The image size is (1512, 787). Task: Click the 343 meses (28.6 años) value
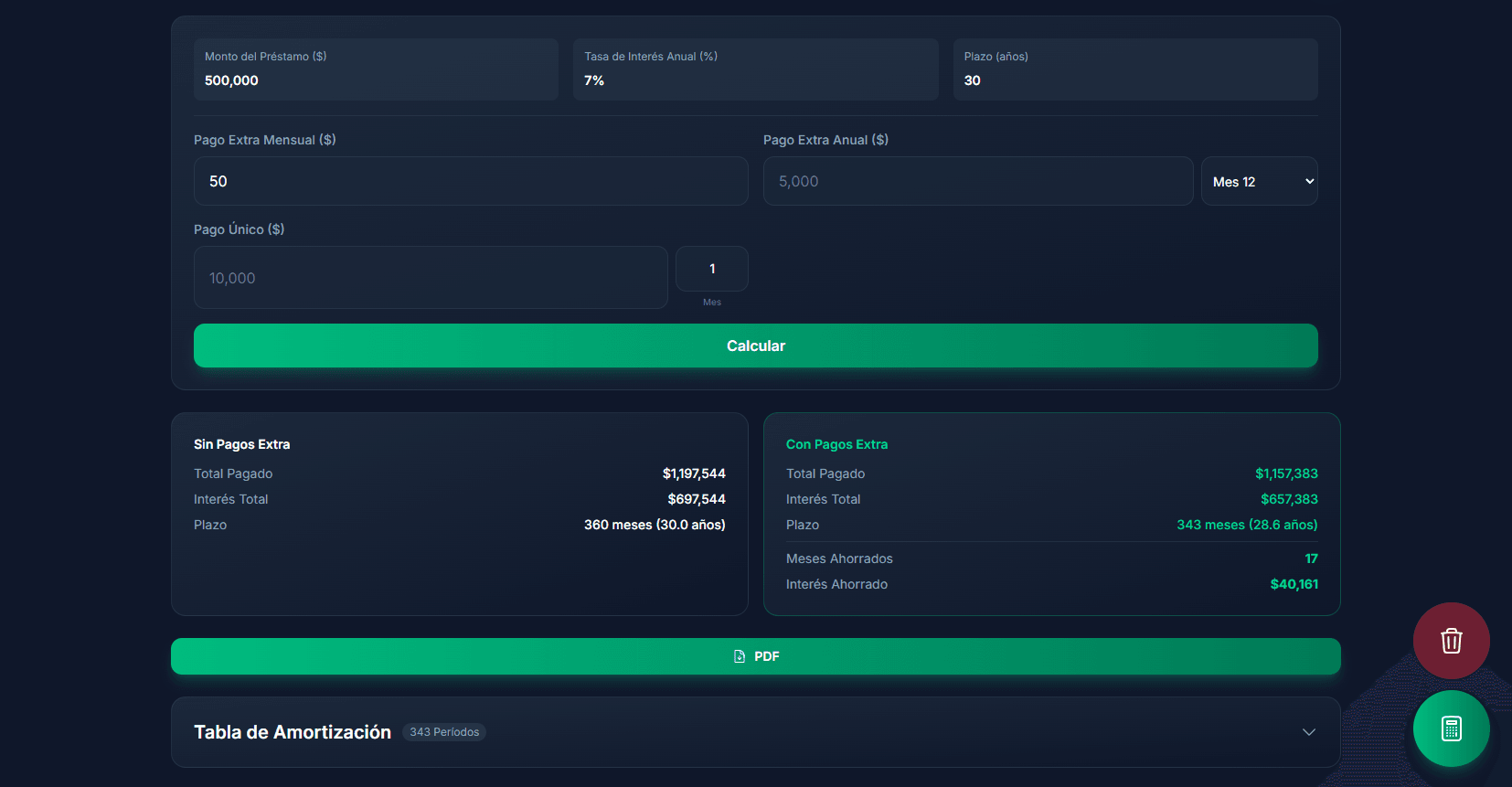tap(1247, 525)
